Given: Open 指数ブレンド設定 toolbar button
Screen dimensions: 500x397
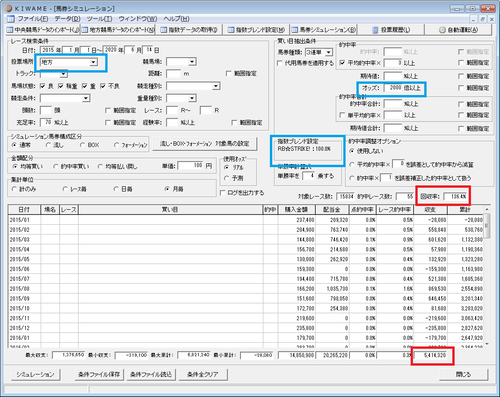Looking at the screenshot, I should coord(256,30).
